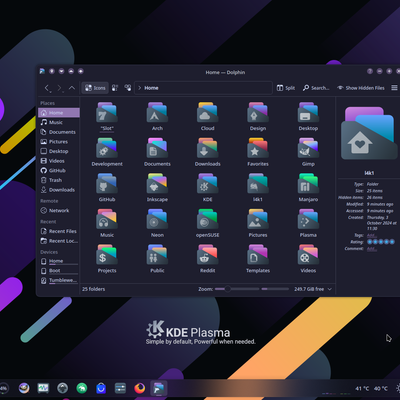Select the Public folder icon

coord(157,255)
